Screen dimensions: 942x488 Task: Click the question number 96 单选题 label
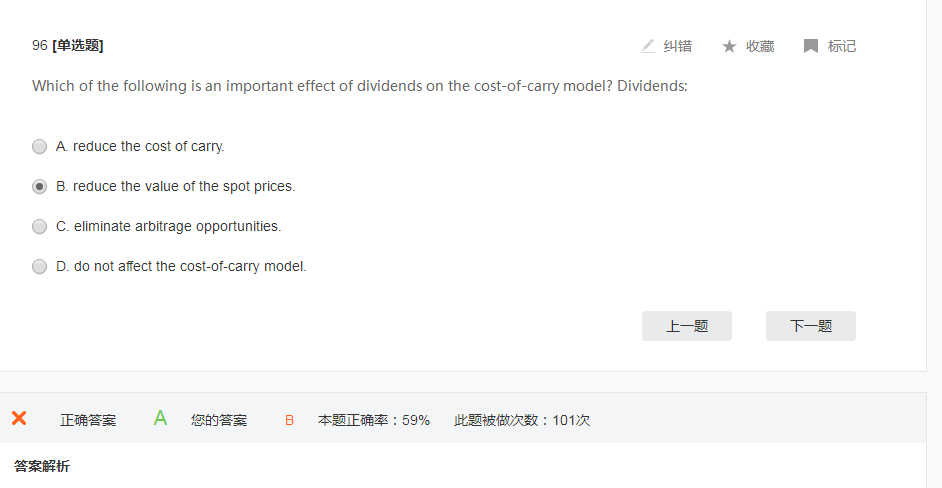67,45
